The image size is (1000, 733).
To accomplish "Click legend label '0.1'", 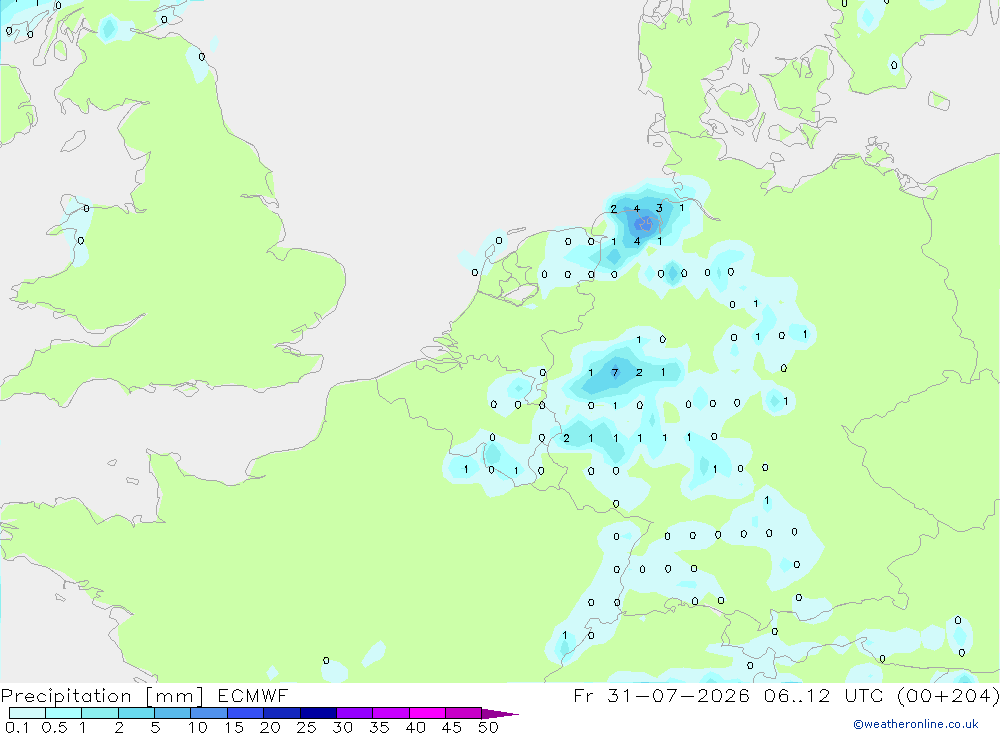I will point(17,727).
